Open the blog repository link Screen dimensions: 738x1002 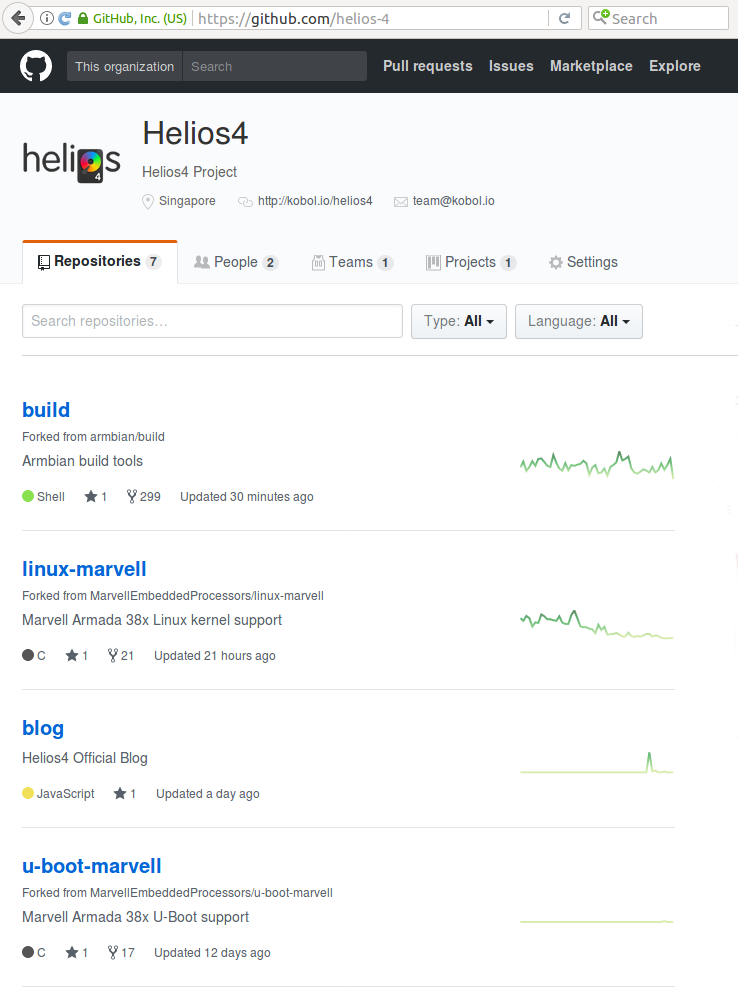click(x=43, y=728)
